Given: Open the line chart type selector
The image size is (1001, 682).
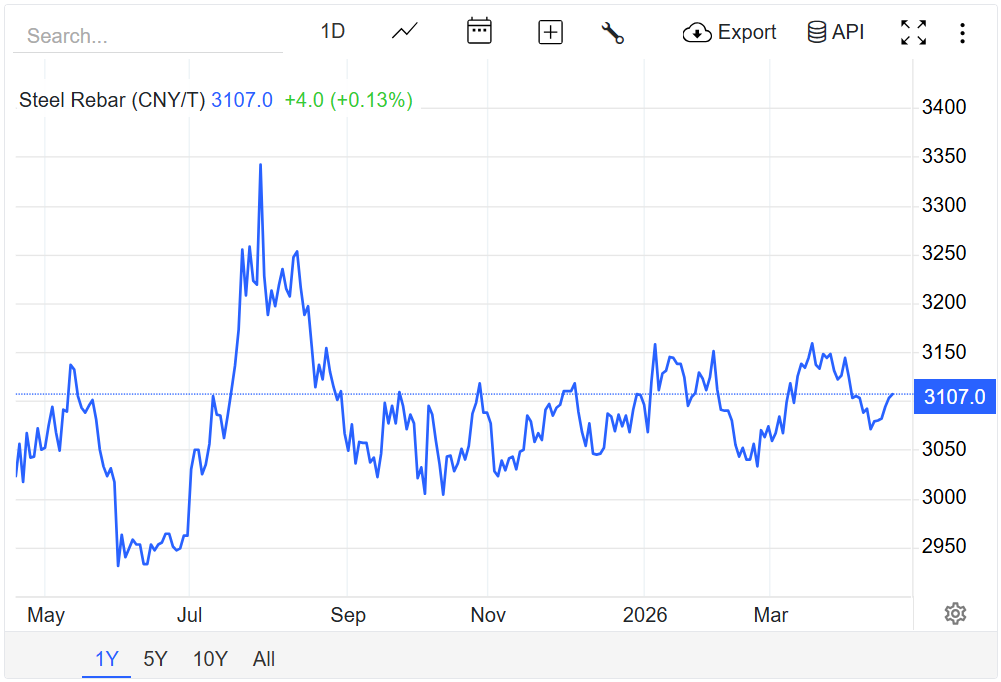Looking at the screenshot, I should tap(405, 32).
